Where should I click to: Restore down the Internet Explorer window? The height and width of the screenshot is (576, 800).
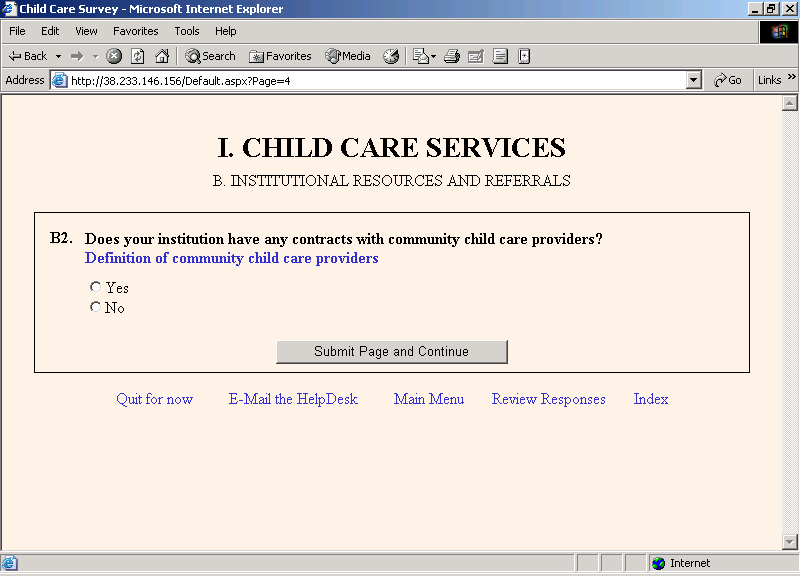(770, 9)
